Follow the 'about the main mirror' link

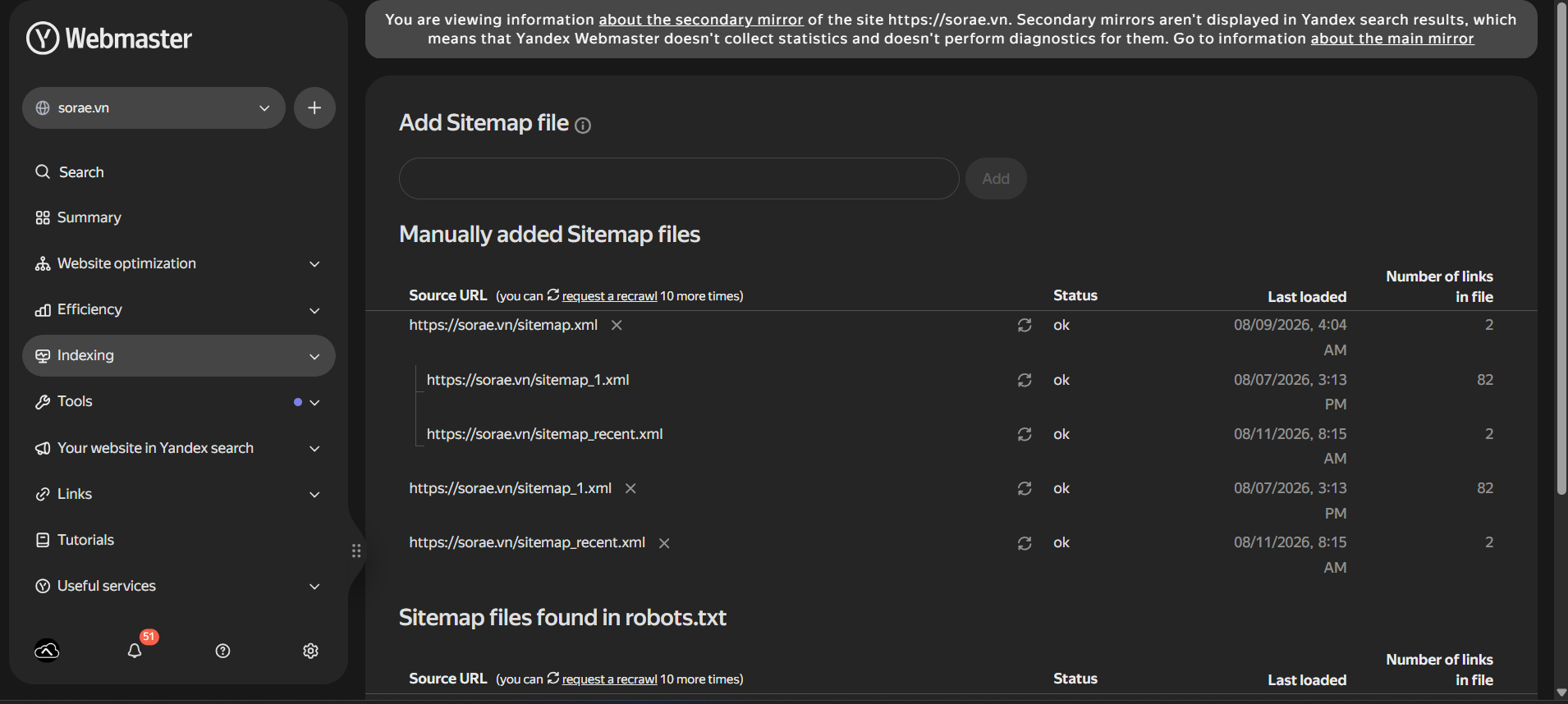coord(1392,39)
